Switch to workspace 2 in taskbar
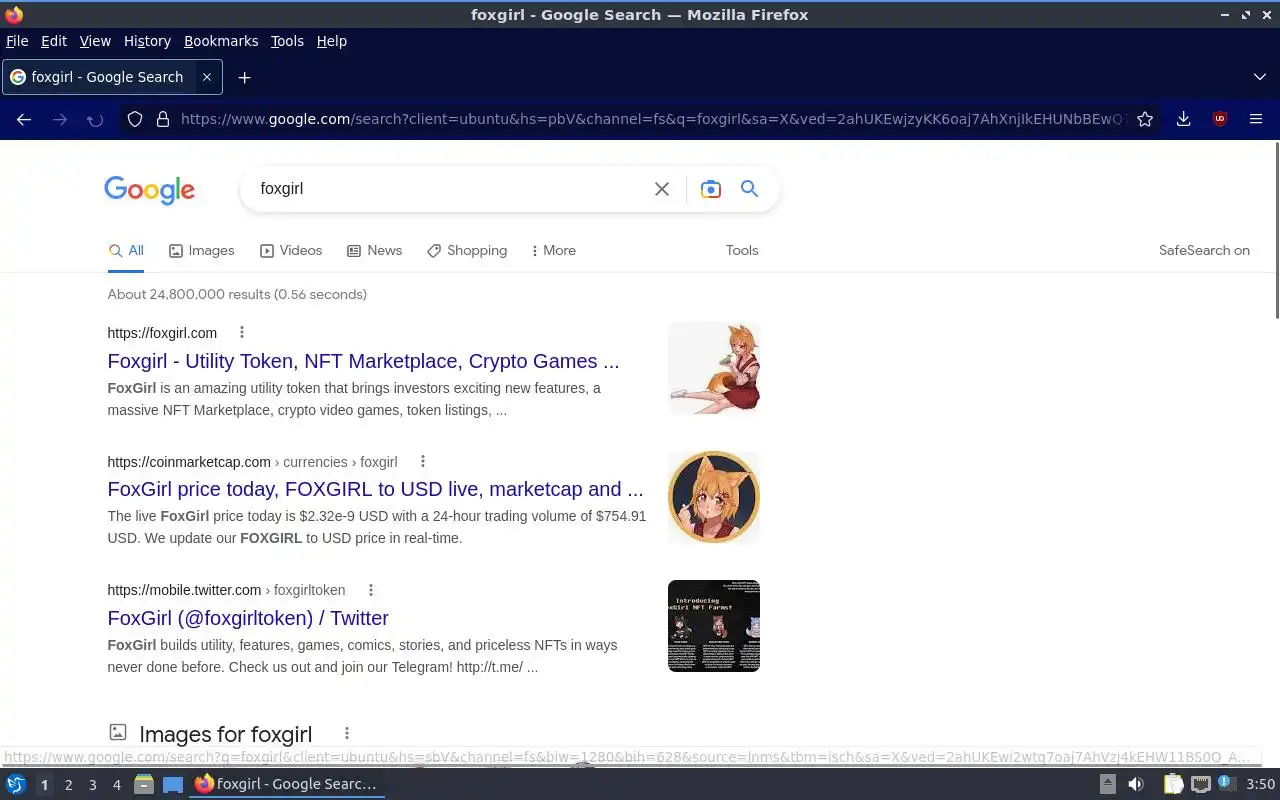Viewport: 1280px width, 800px height. [x=68, y=785]
